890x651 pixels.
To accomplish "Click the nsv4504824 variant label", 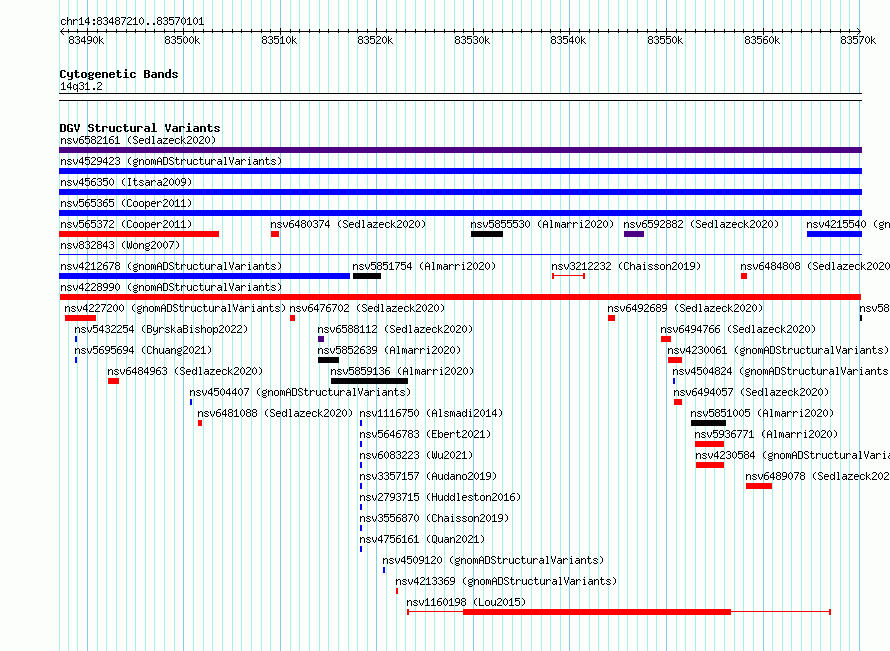I will pos(780,371).
